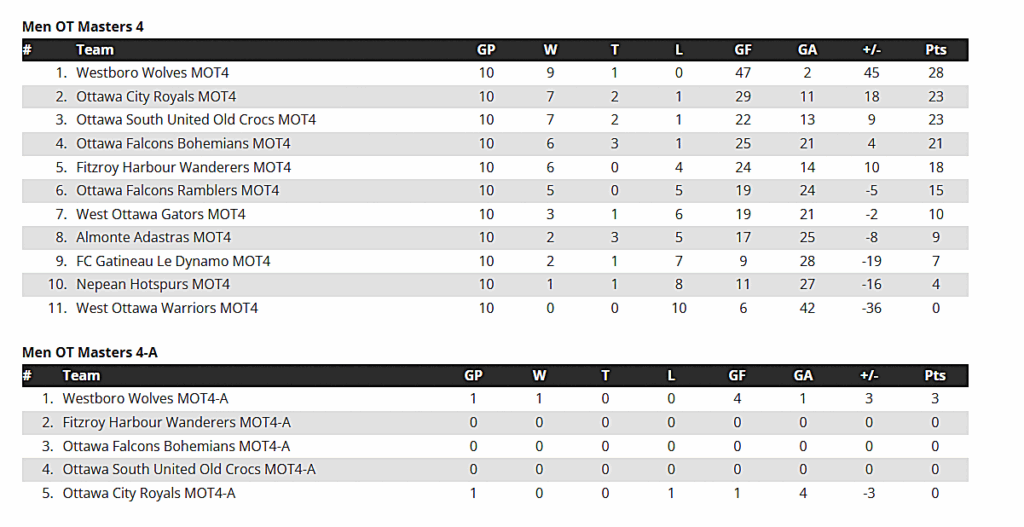Open Ottawa City Royals MOT4-A team
This screenshot has height=527, width=1024.
coord(149,493)
